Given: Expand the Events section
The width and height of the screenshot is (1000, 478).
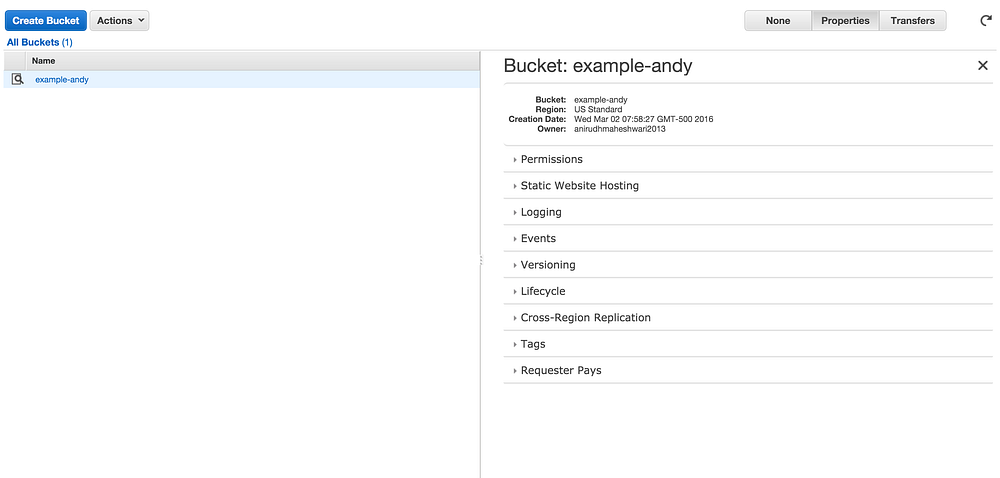Looking at the screenshot, I should tap(748, 238).
